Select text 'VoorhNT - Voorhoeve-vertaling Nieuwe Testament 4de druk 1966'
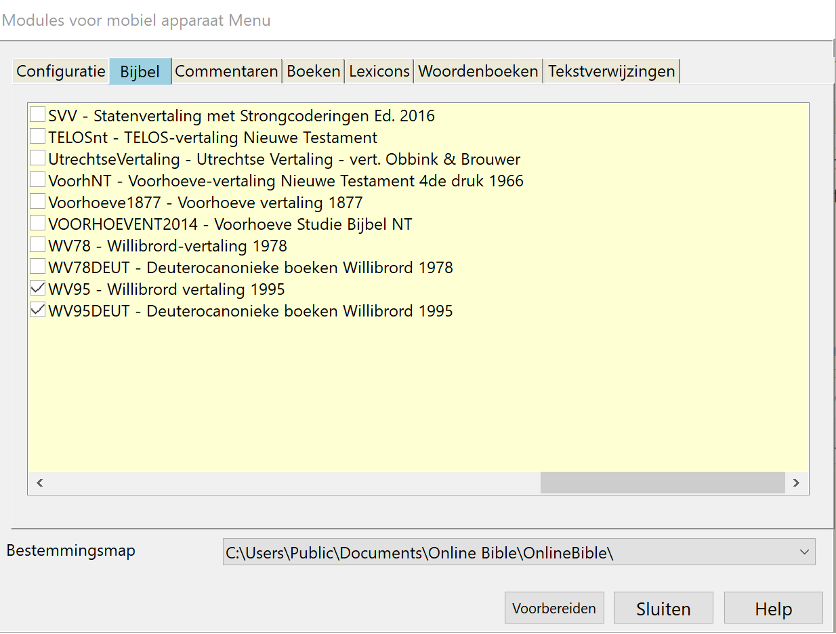This screenshot has width=836, height=634. coord(286,181)
